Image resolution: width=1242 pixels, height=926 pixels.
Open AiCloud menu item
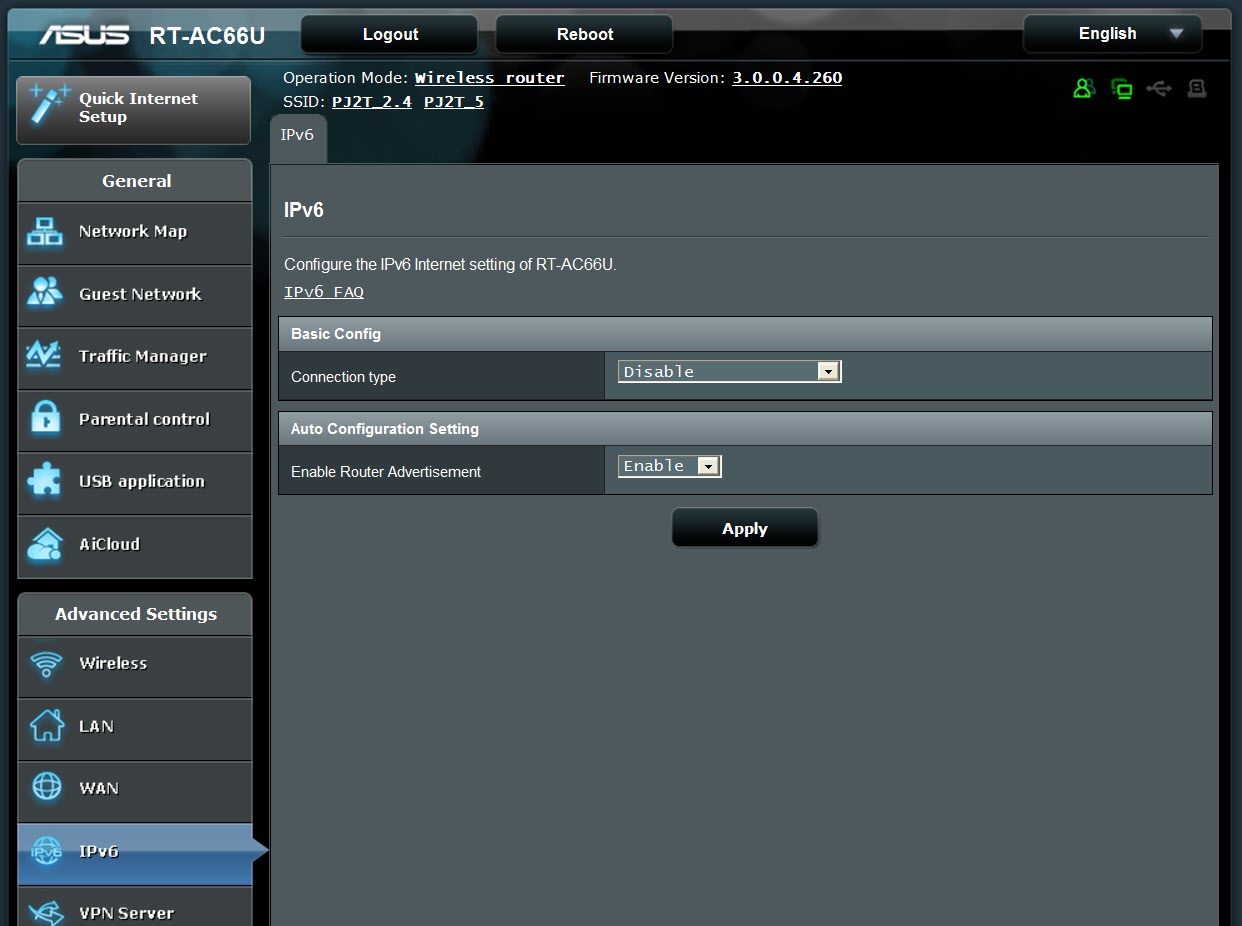click(134, 545)
